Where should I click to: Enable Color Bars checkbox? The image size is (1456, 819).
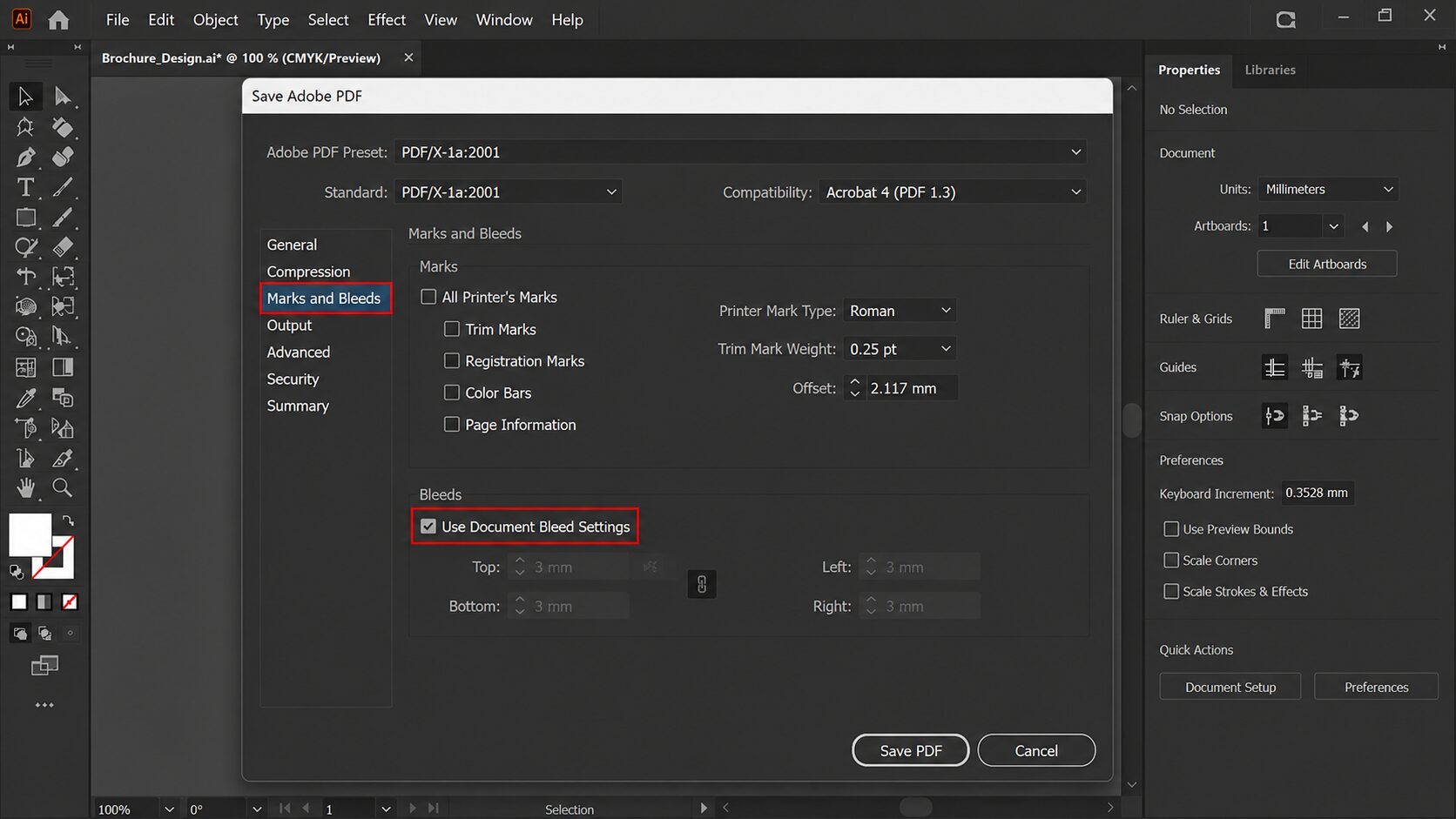click(x=452, y=393)
